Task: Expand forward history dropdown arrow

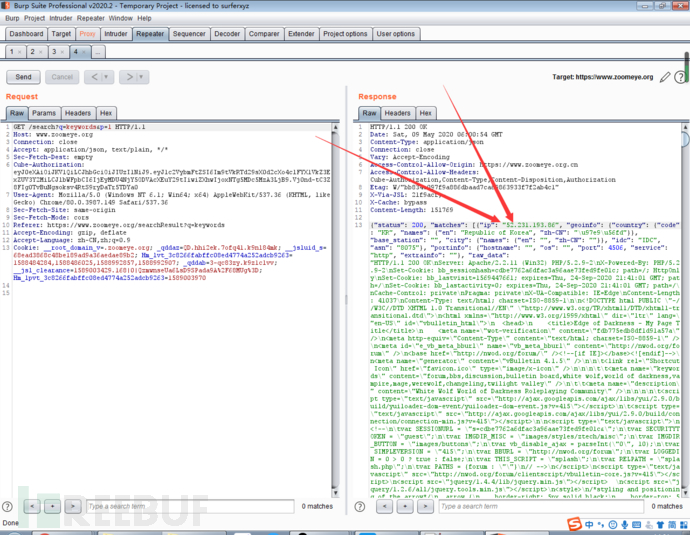Action: (141, 77)
